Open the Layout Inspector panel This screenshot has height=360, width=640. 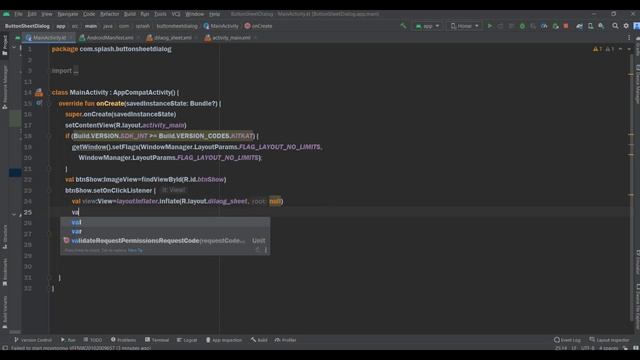click(x=609, y=340)
